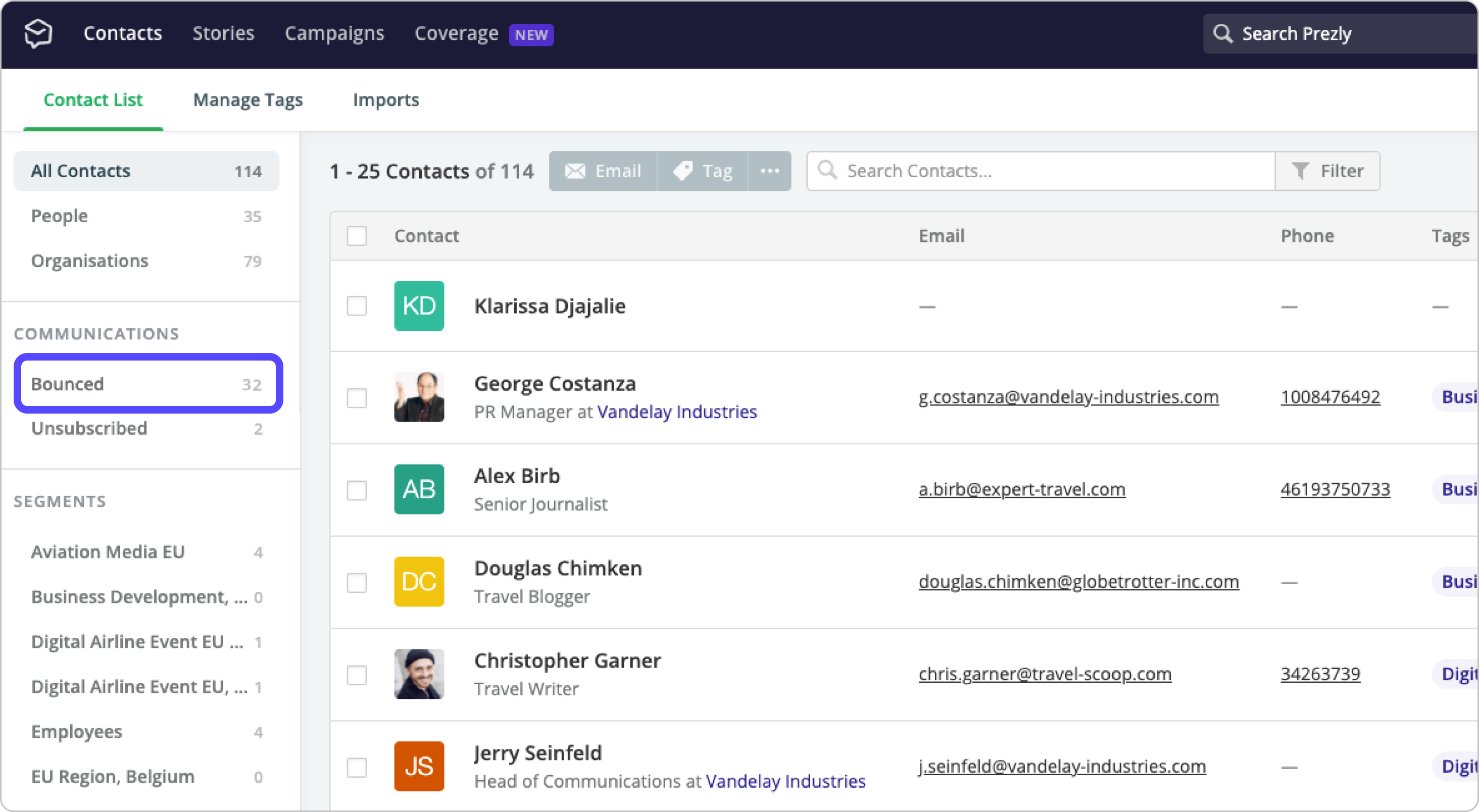This screenshot has width=1479, height=812.
Task: Click email a.birb@expert-travel.com
Action: pos(1022,489)
